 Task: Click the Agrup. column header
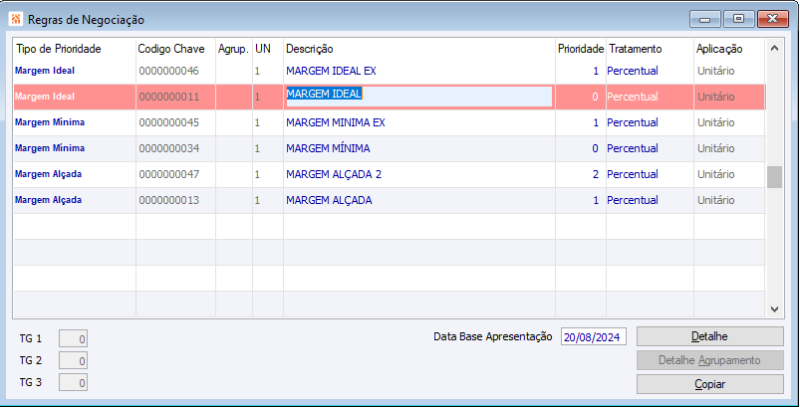coord(233,49)
